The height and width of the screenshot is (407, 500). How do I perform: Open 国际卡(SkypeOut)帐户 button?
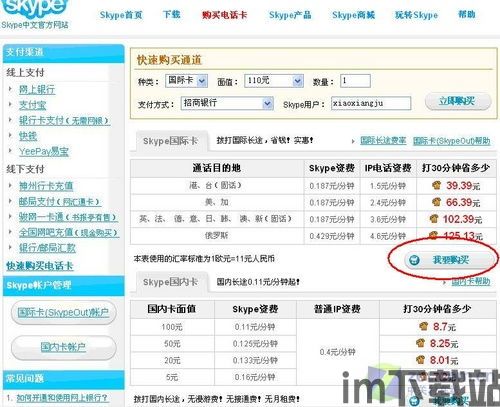pos(63,313)
